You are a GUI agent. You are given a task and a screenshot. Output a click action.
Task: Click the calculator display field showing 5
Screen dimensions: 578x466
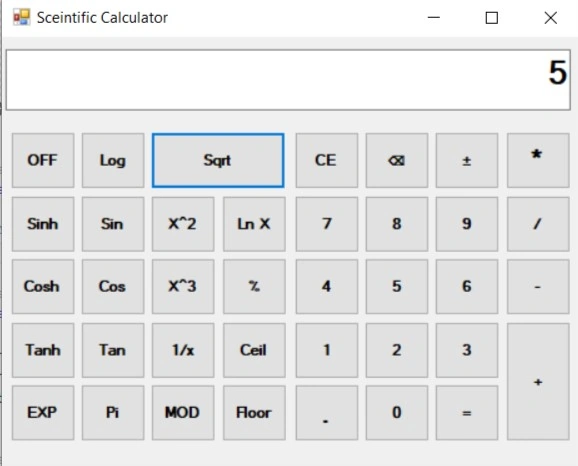coord(288,80)
